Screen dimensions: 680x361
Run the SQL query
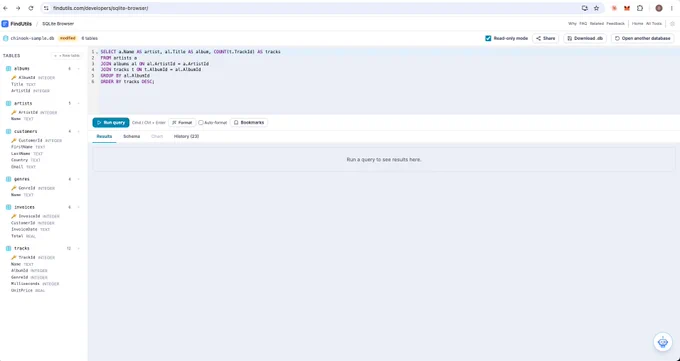point(111,123)
